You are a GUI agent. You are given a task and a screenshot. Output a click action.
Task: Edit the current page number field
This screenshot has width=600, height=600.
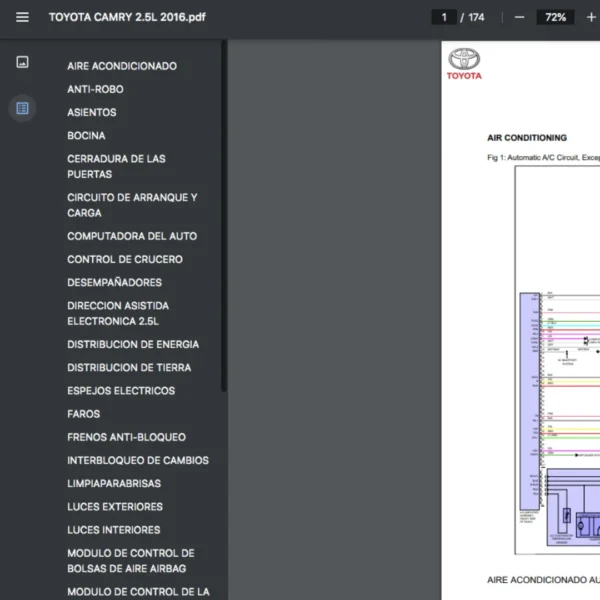click(443, 17)
